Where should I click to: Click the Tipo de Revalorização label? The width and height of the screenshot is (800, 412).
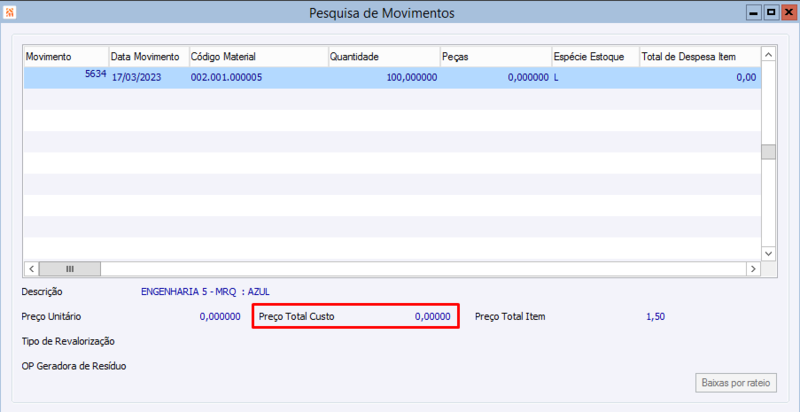pos(68,341)
